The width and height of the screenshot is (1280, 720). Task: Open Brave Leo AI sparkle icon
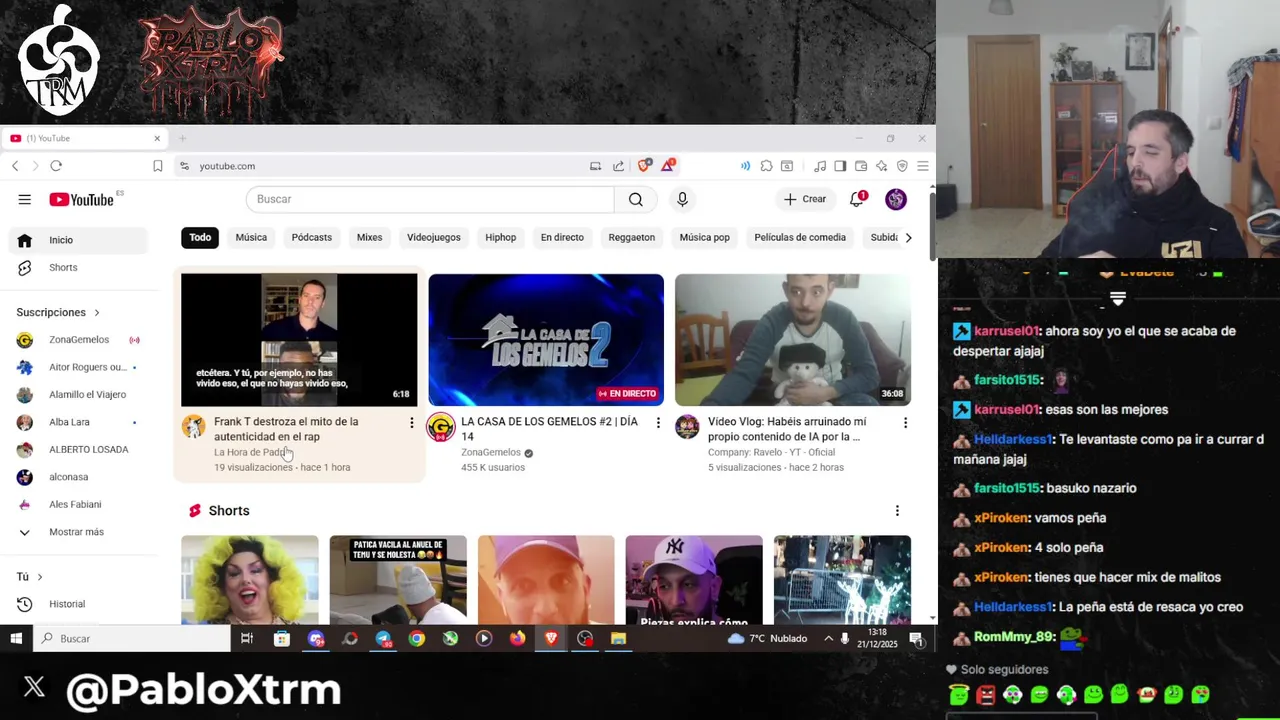click(x=881, y=166)
